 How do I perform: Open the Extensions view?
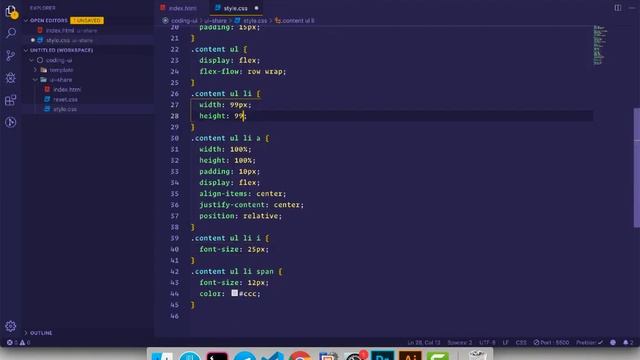click(x=11, y=100)
